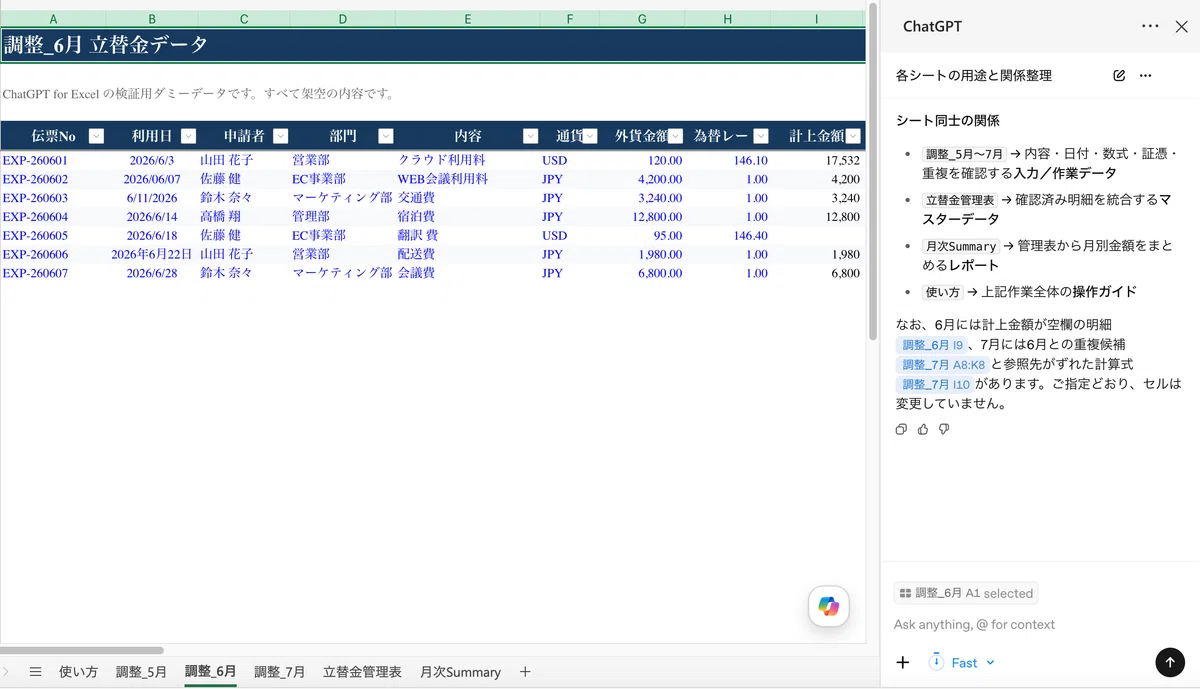Image resolution: width=1200 pixels, height=689 pixels.
Task: Switch to the 調整_5月 sheet tab
Action: [x=141, y=672]
